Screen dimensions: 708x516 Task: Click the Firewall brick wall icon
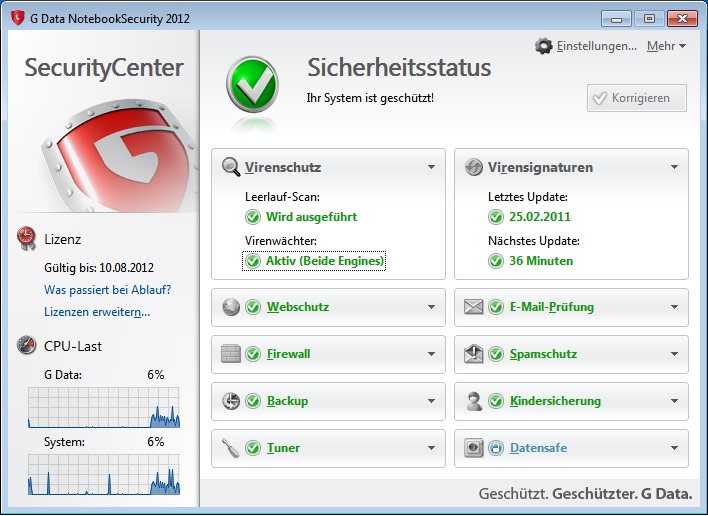(x=231, y=354)
